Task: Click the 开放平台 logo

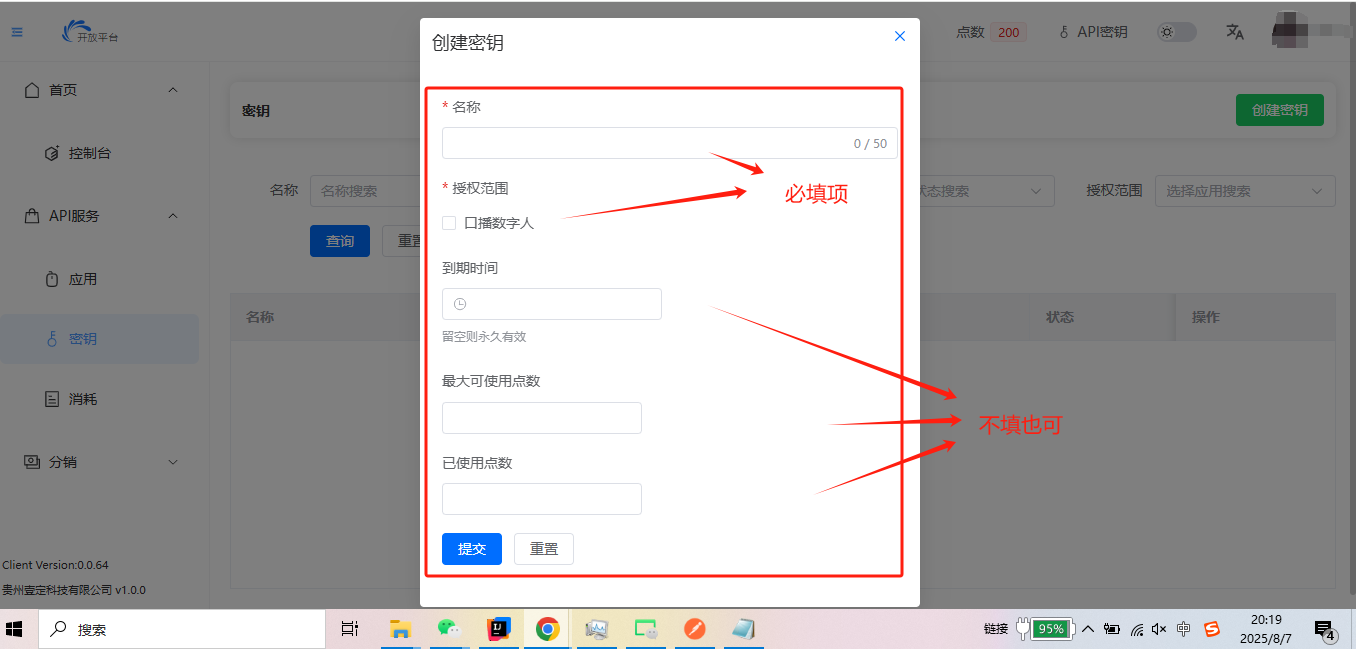Action: (90, 32)
